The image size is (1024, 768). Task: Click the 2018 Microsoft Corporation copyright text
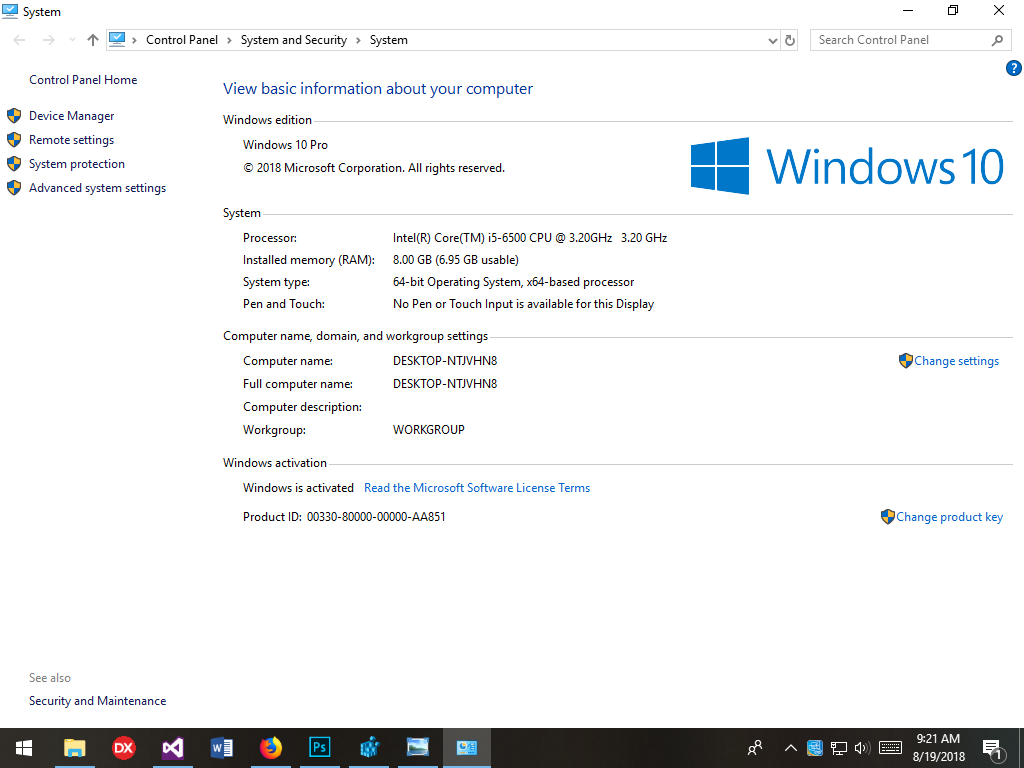pyautogui.click(x=374, y=168)
